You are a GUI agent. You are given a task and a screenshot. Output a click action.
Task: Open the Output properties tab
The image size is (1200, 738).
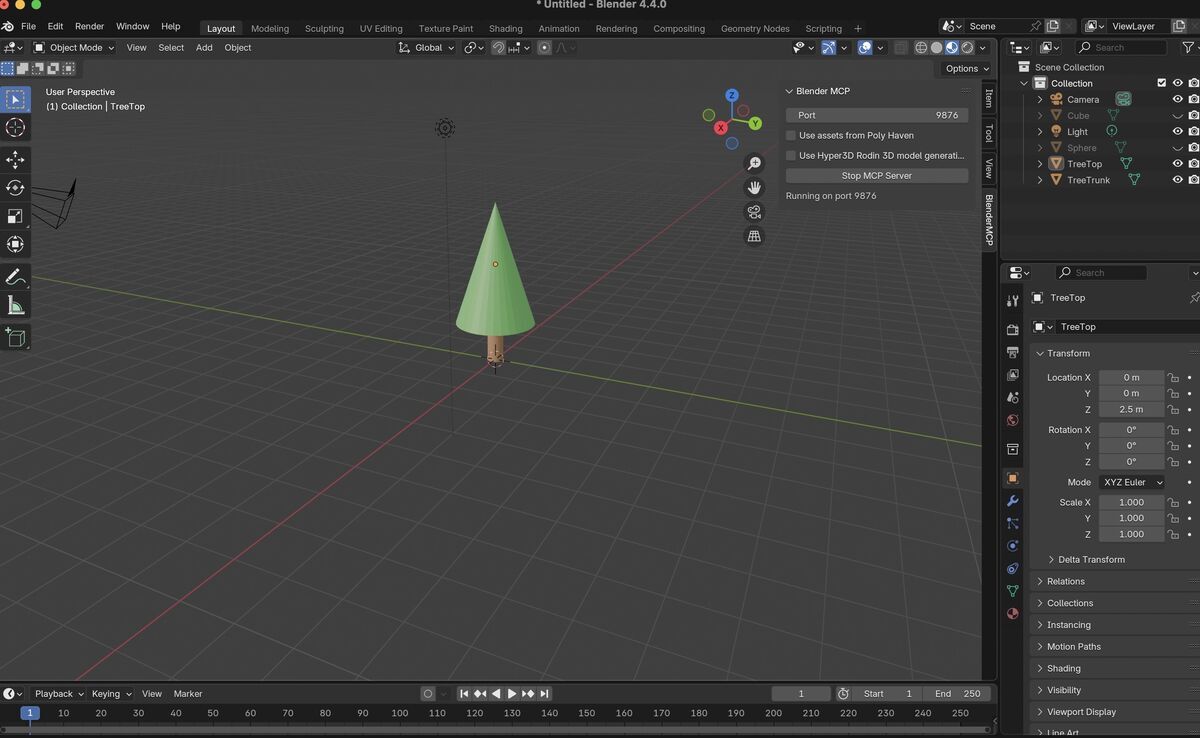[x=1012, y=352]
